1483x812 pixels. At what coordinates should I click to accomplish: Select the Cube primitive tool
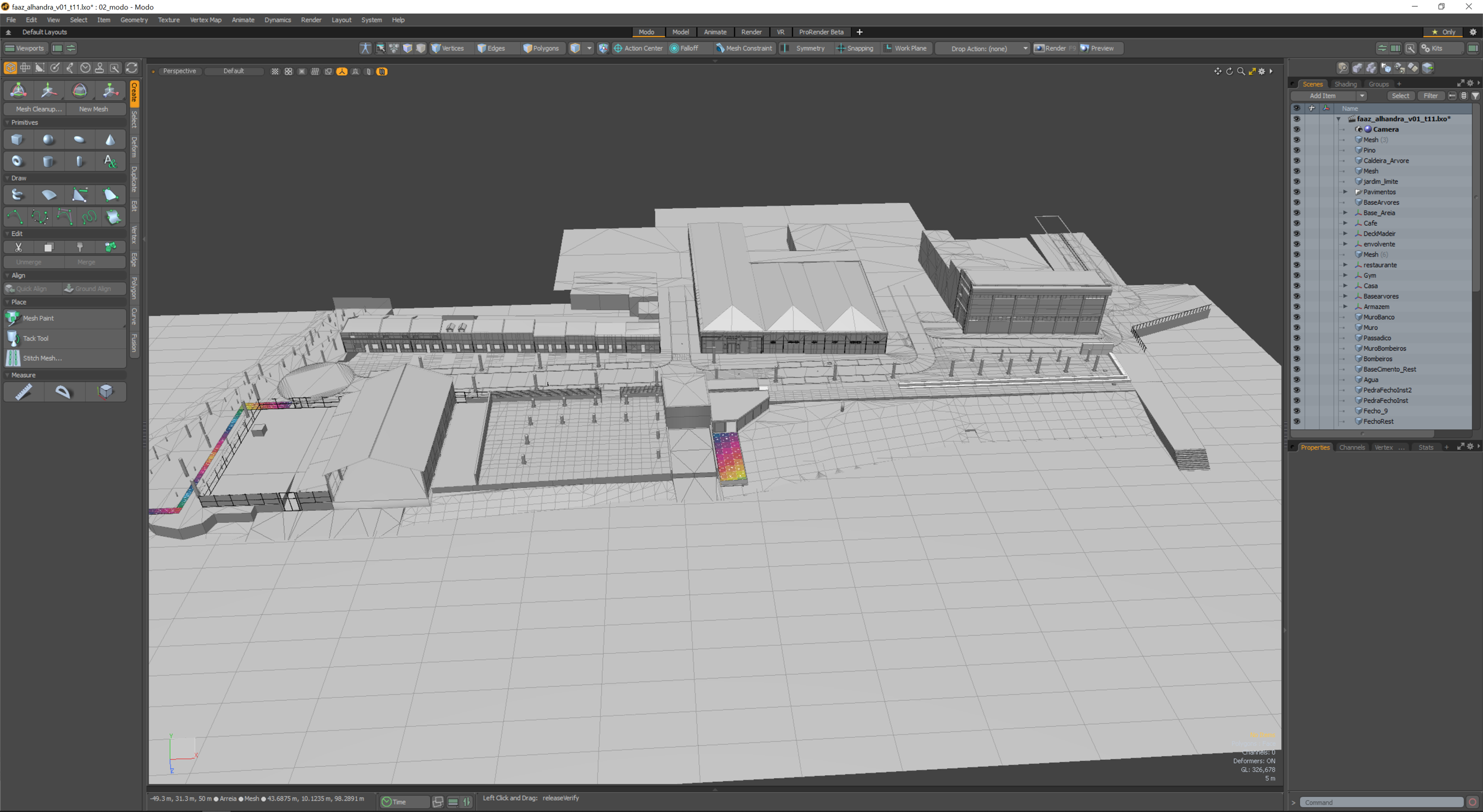(x=17, y=140)
